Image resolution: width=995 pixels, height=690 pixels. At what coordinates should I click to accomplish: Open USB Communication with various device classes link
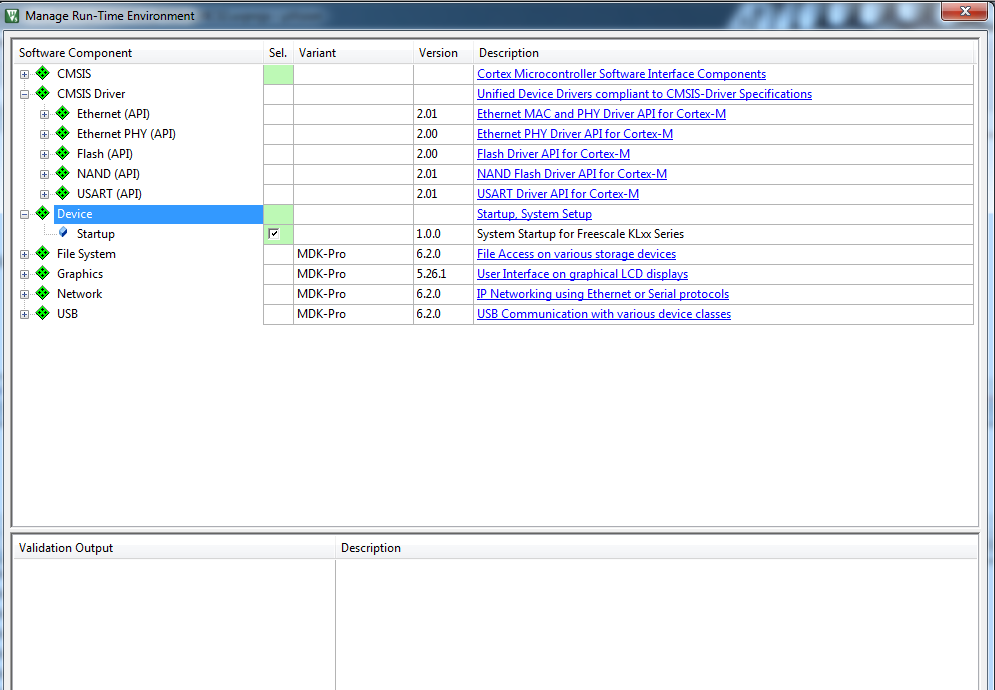(x=603, y=314)
